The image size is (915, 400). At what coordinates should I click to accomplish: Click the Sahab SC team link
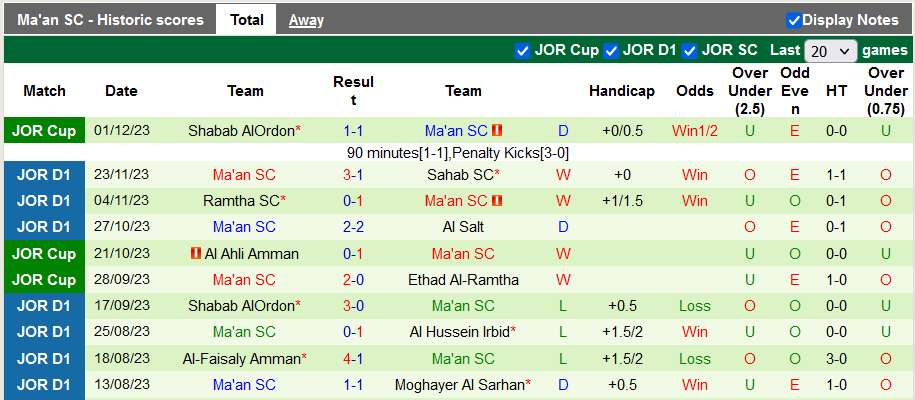[x=459, y=175]
